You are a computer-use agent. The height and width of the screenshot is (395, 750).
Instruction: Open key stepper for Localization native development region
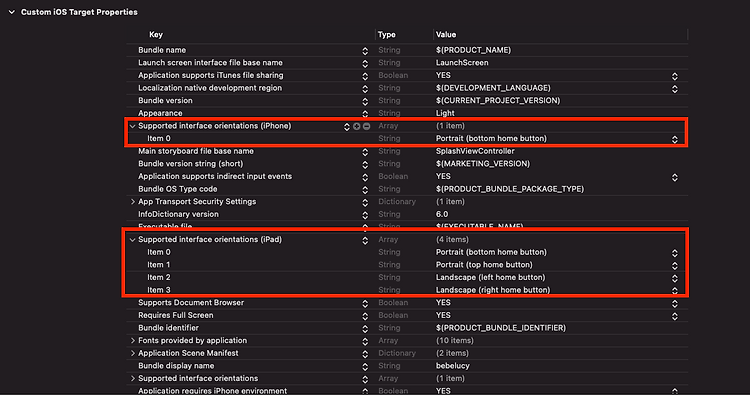point(365,88)
